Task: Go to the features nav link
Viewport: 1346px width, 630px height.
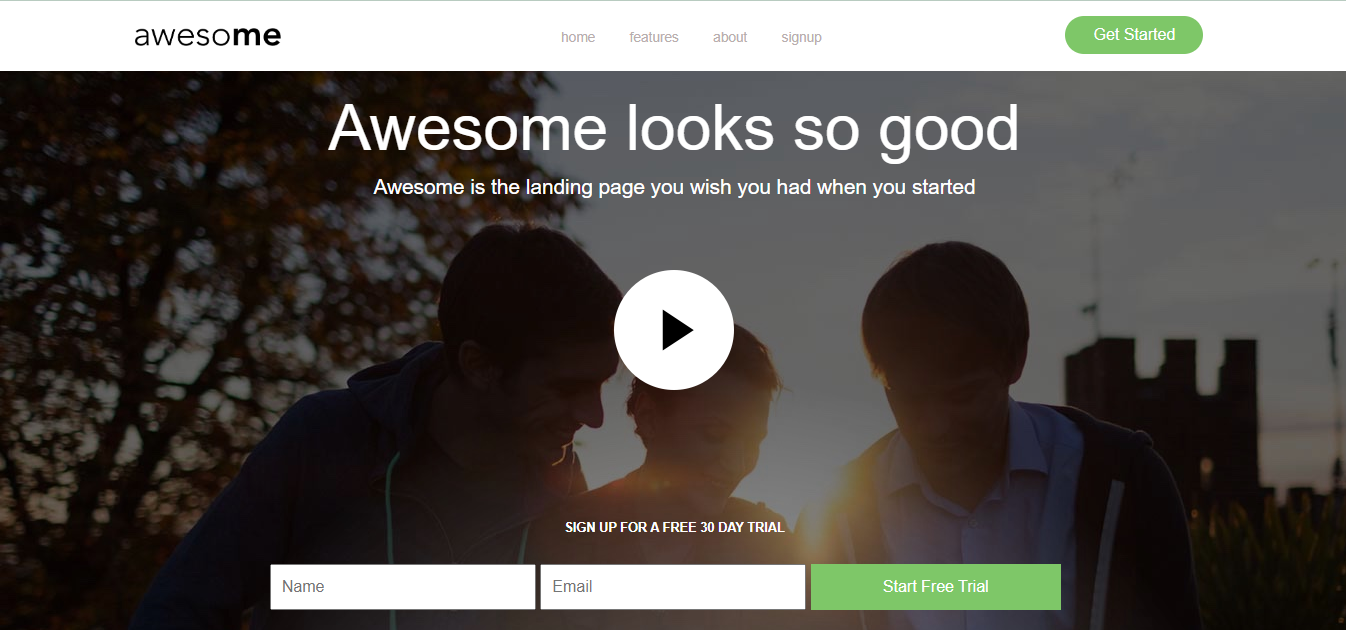Action: pyautogui.click(x=654, y=37)
